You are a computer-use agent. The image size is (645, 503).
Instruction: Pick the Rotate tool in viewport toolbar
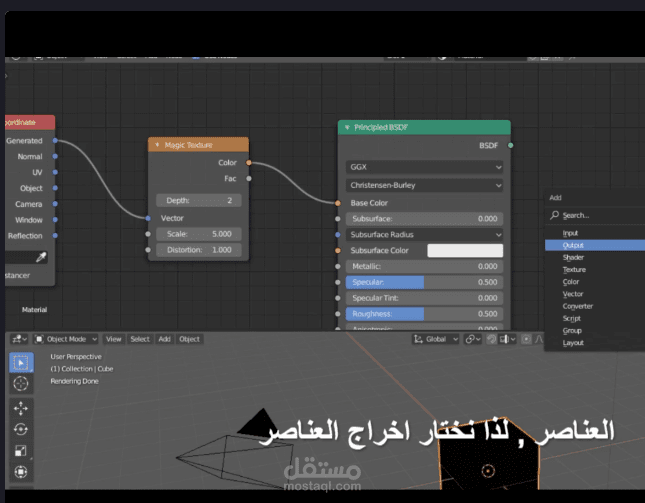pyautogui.click(x=21, y=429)
